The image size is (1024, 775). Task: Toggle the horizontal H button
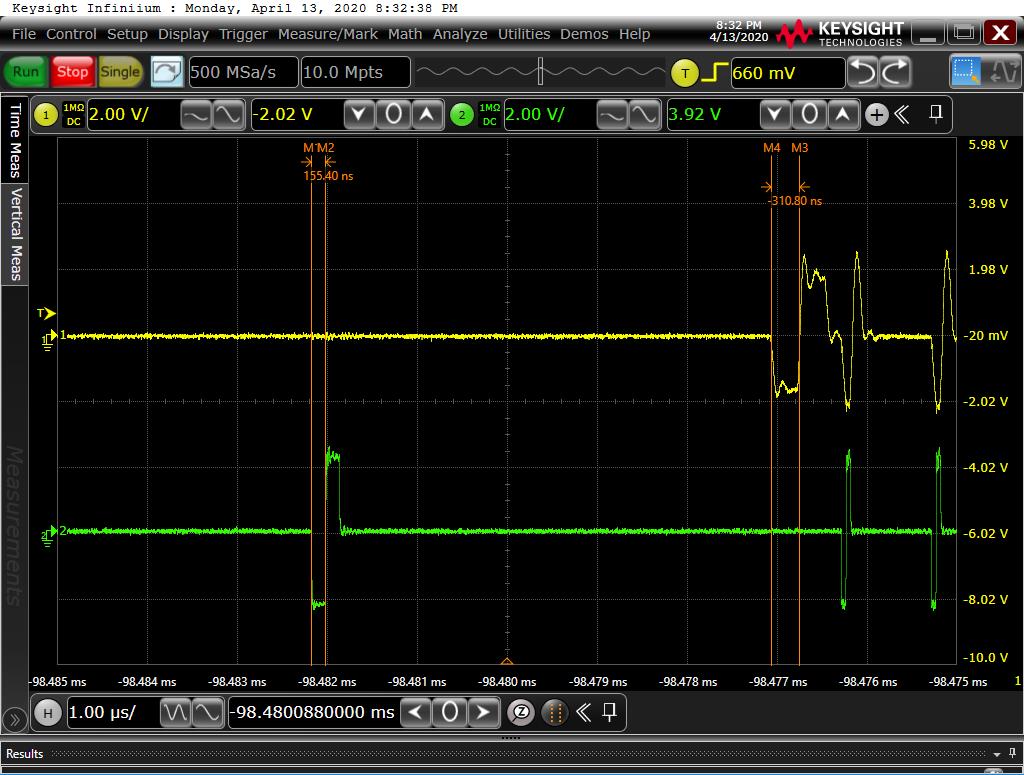pyautogui.click(x=47, y=713)
